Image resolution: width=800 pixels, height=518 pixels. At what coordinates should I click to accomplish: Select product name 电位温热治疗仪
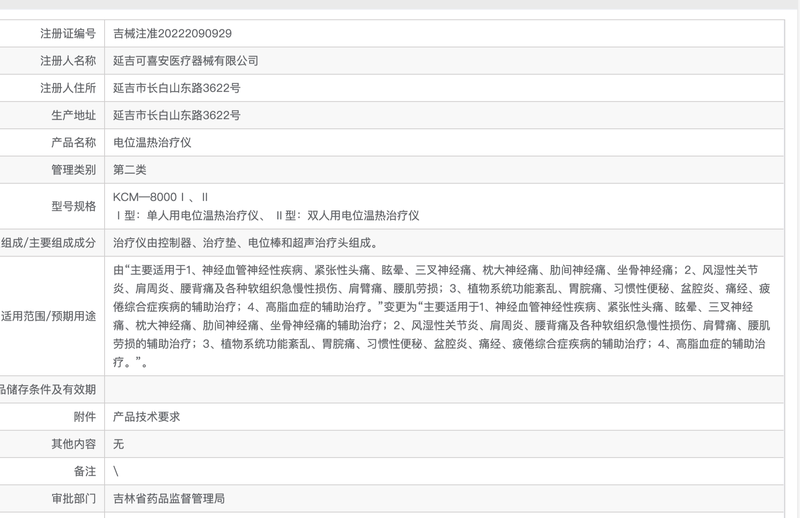coord(151,142)
